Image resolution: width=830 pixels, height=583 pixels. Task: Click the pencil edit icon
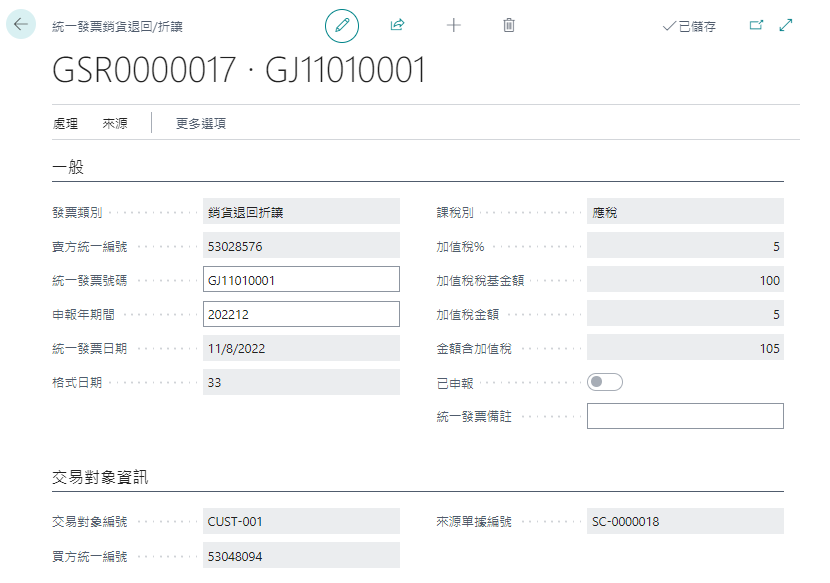(342, 25)
